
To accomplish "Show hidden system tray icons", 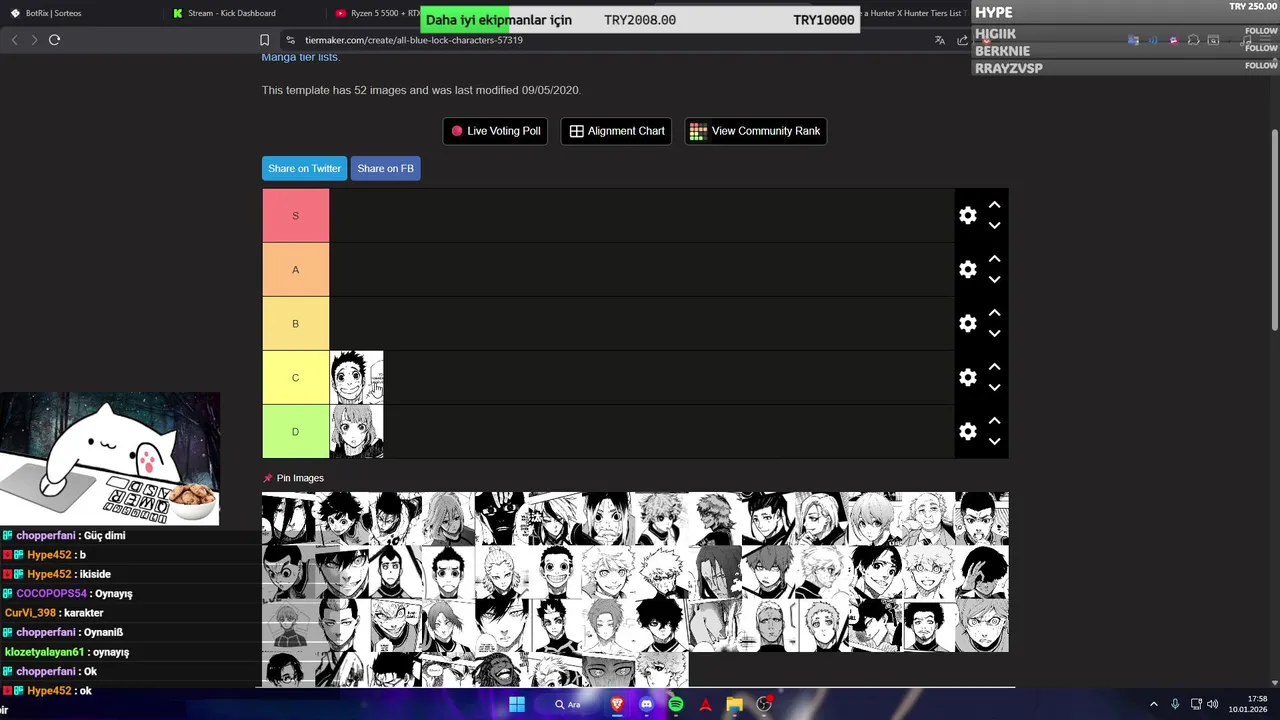I will pyautogui.click(x=1153, y=704).
